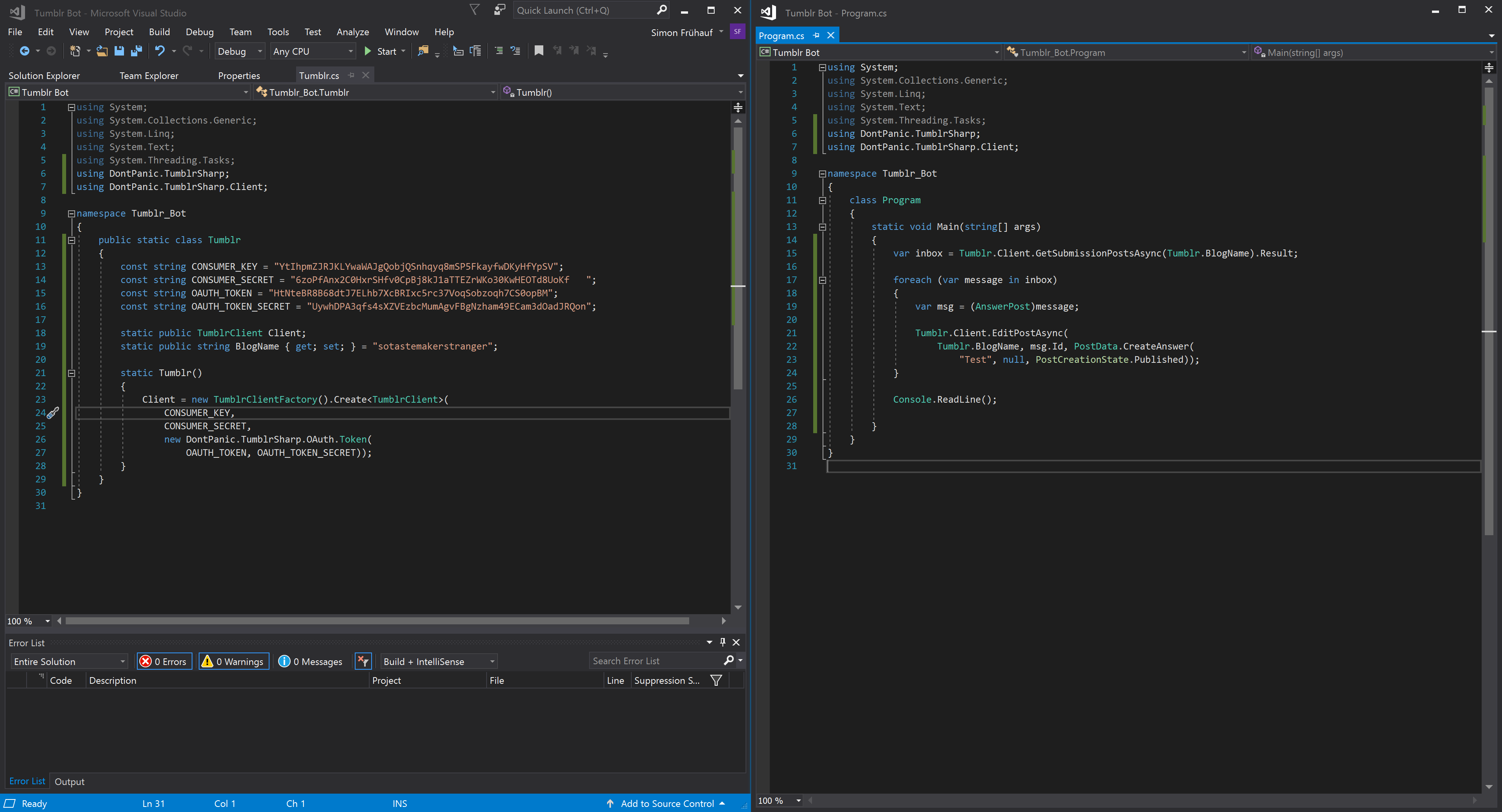
Task: Click the horizontal scrollbar of Tumblr.cs editor
Action: (x=377, y=621)
